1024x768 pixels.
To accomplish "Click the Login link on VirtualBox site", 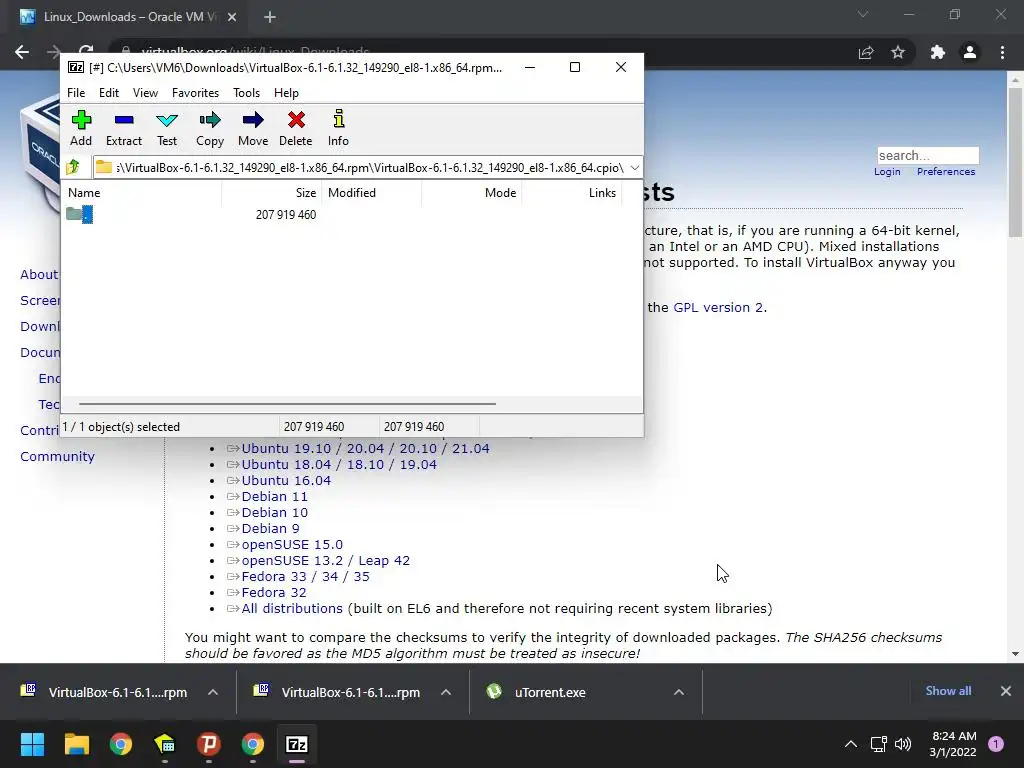I will click(x=887, y=172).
